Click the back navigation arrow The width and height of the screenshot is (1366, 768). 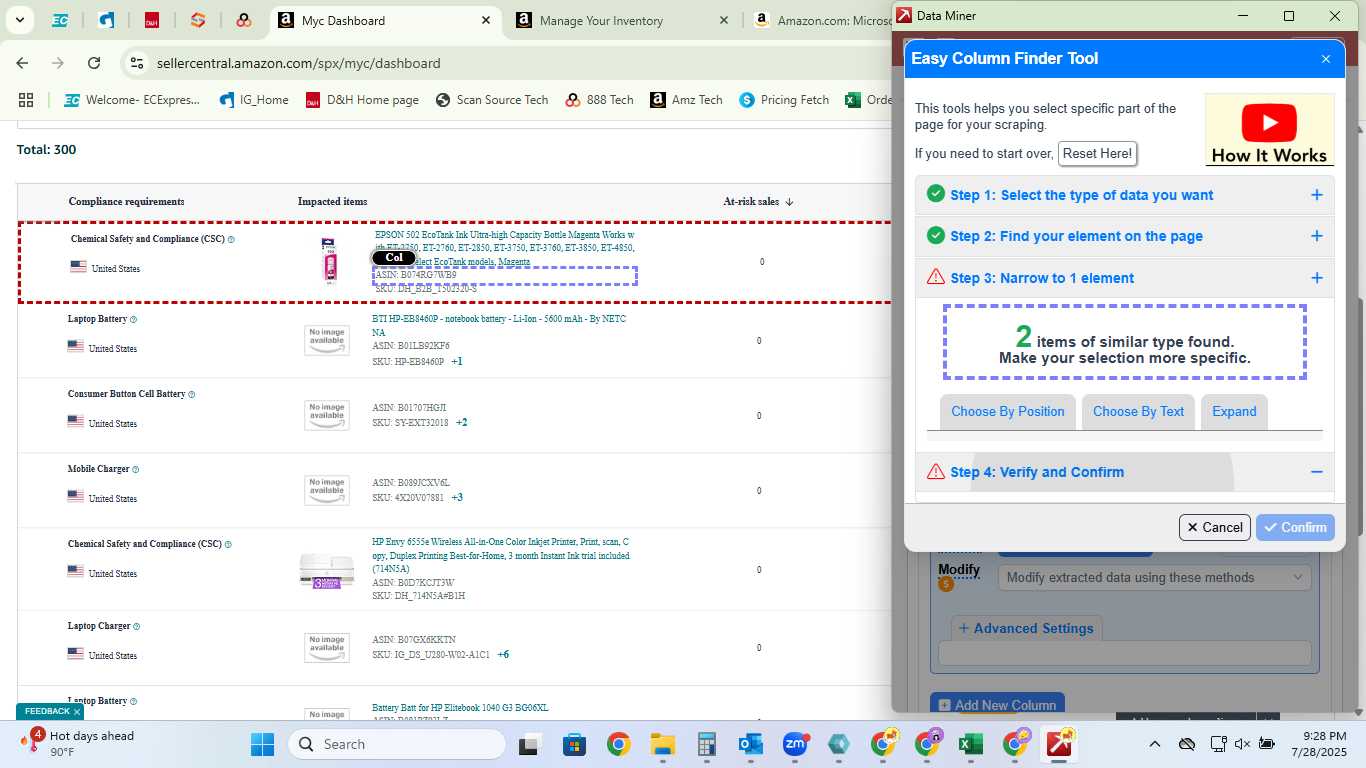[22, 63]
